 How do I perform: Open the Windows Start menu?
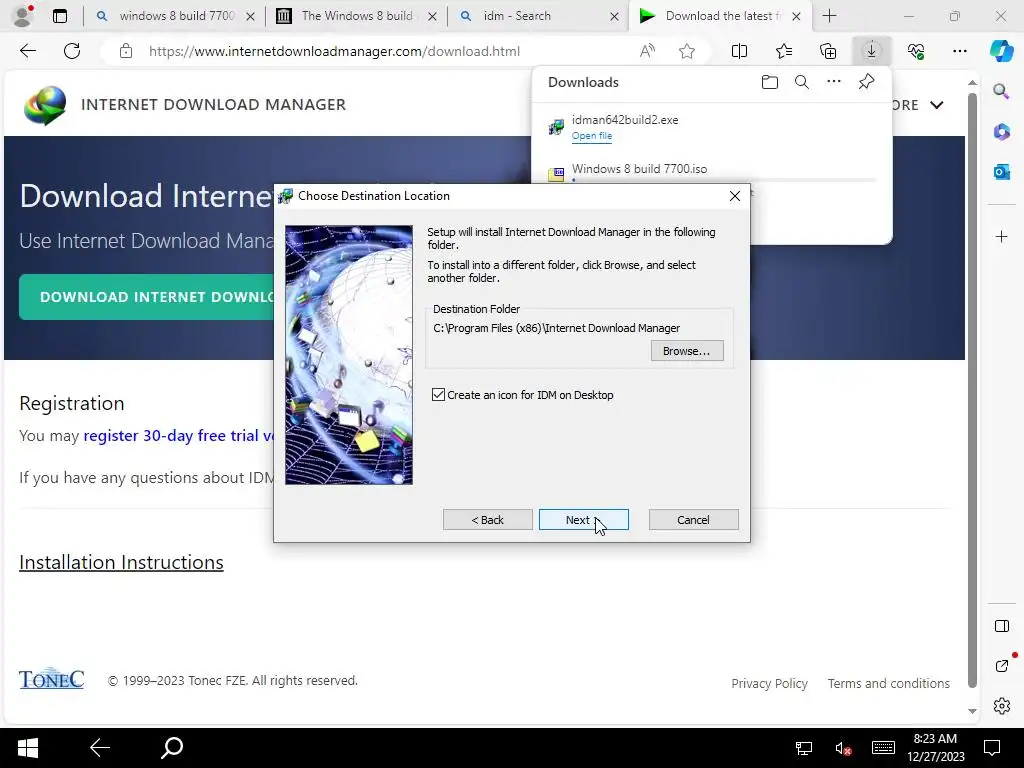(27, 747)
